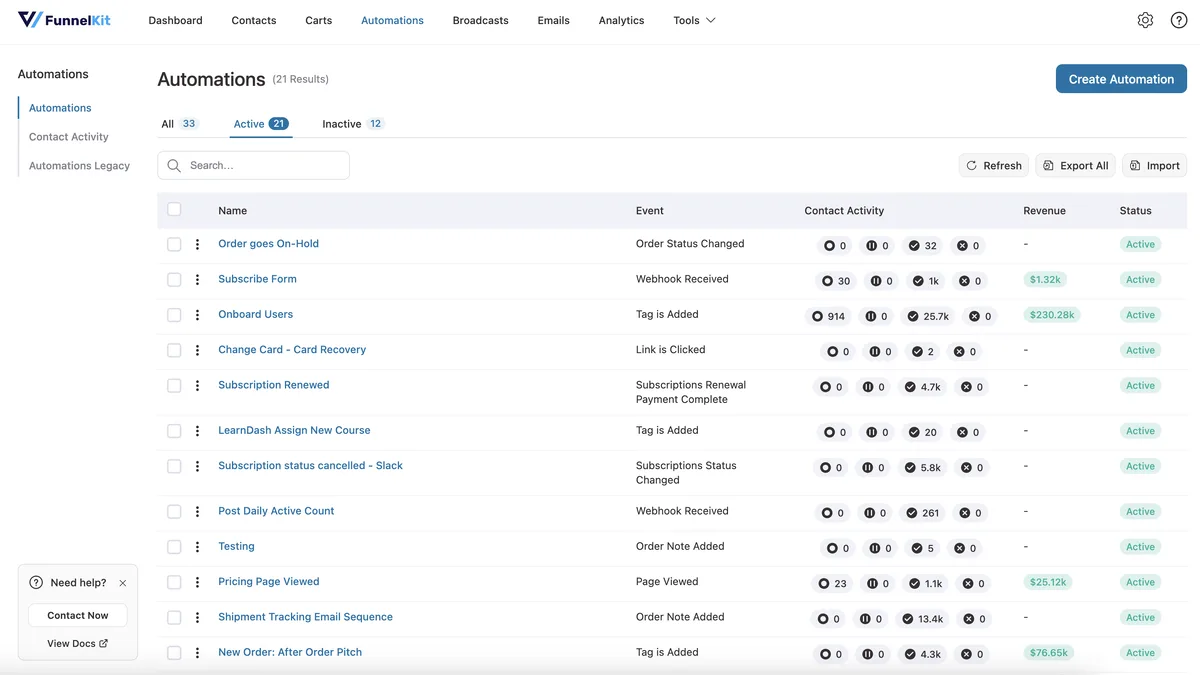Check the box for Pricing Page Viewed

[x=174, y=582]
